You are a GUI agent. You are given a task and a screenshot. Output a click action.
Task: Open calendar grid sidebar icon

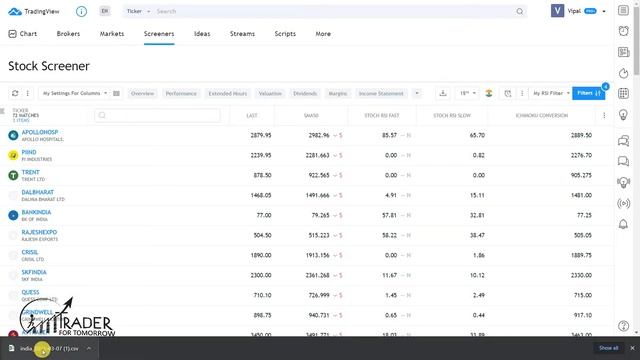point(623,93)
